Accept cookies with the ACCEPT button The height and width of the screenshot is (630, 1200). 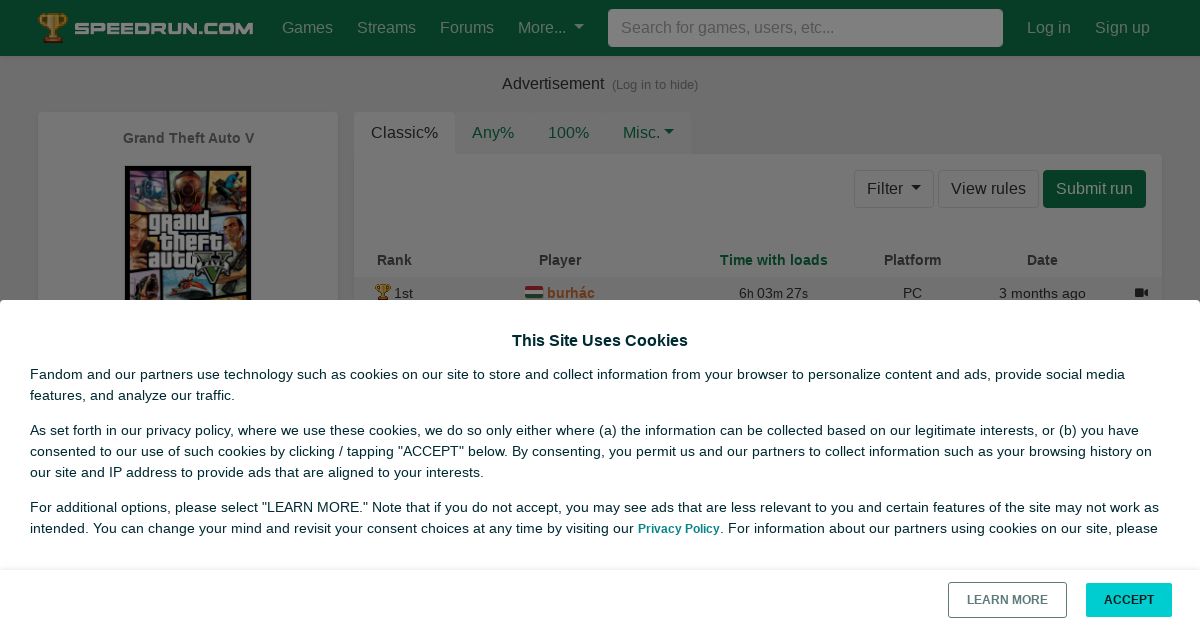[1129, 600]
